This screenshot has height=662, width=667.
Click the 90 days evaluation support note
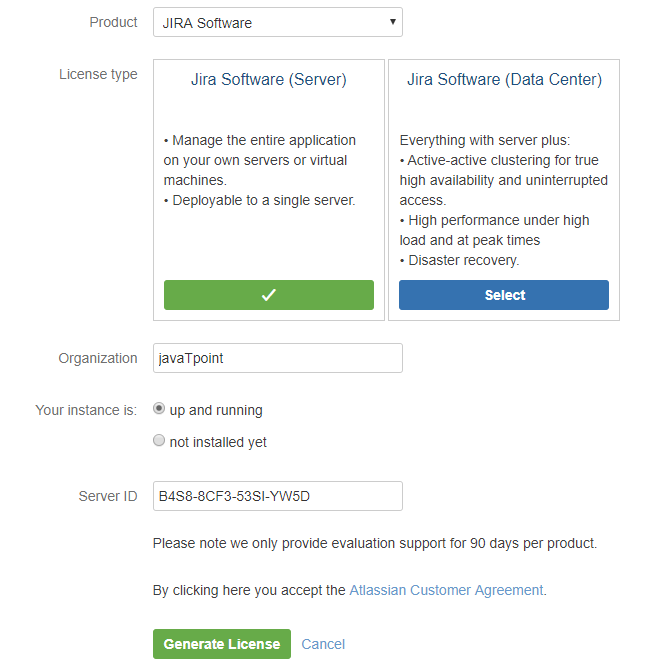[x=374, y=543]
